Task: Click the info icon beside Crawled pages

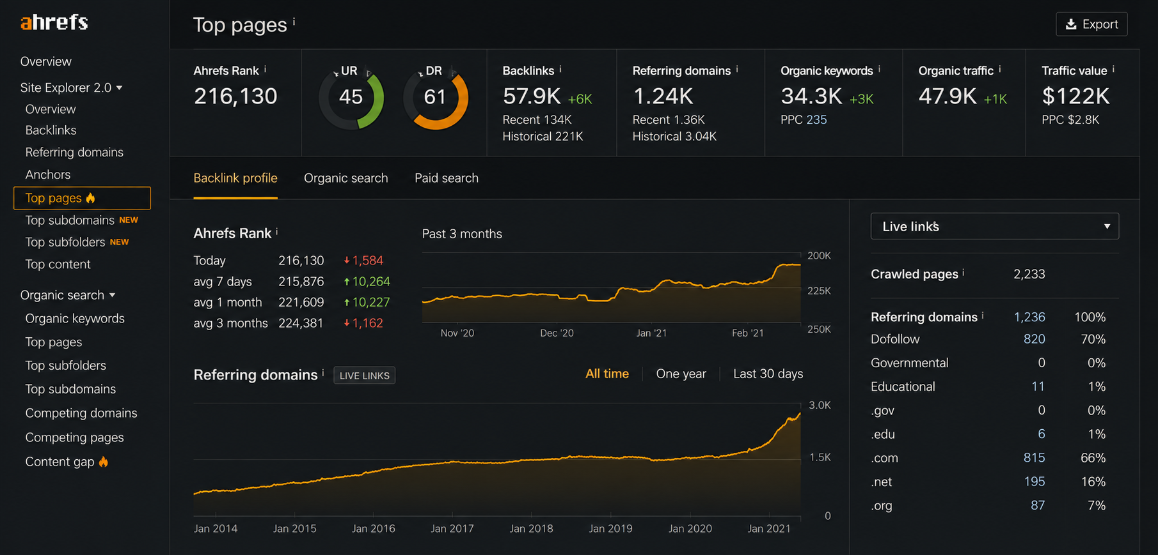Action: (x=964, y=272)
